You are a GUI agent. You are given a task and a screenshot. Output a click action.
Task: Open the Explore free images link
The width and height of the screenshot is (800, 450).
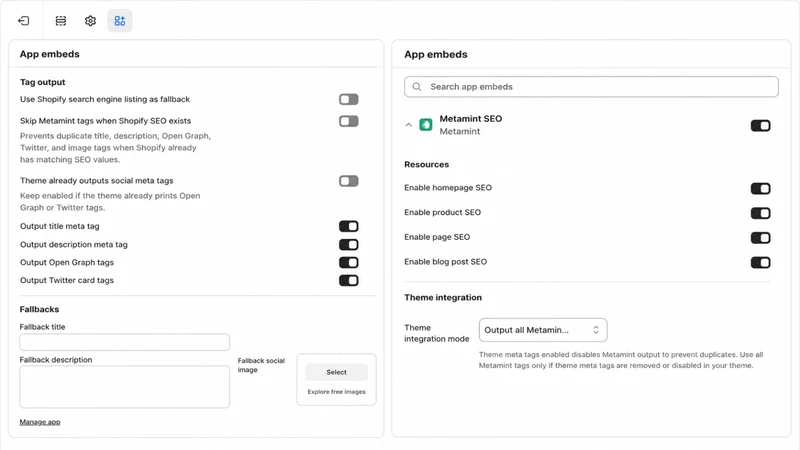point(336,392)
